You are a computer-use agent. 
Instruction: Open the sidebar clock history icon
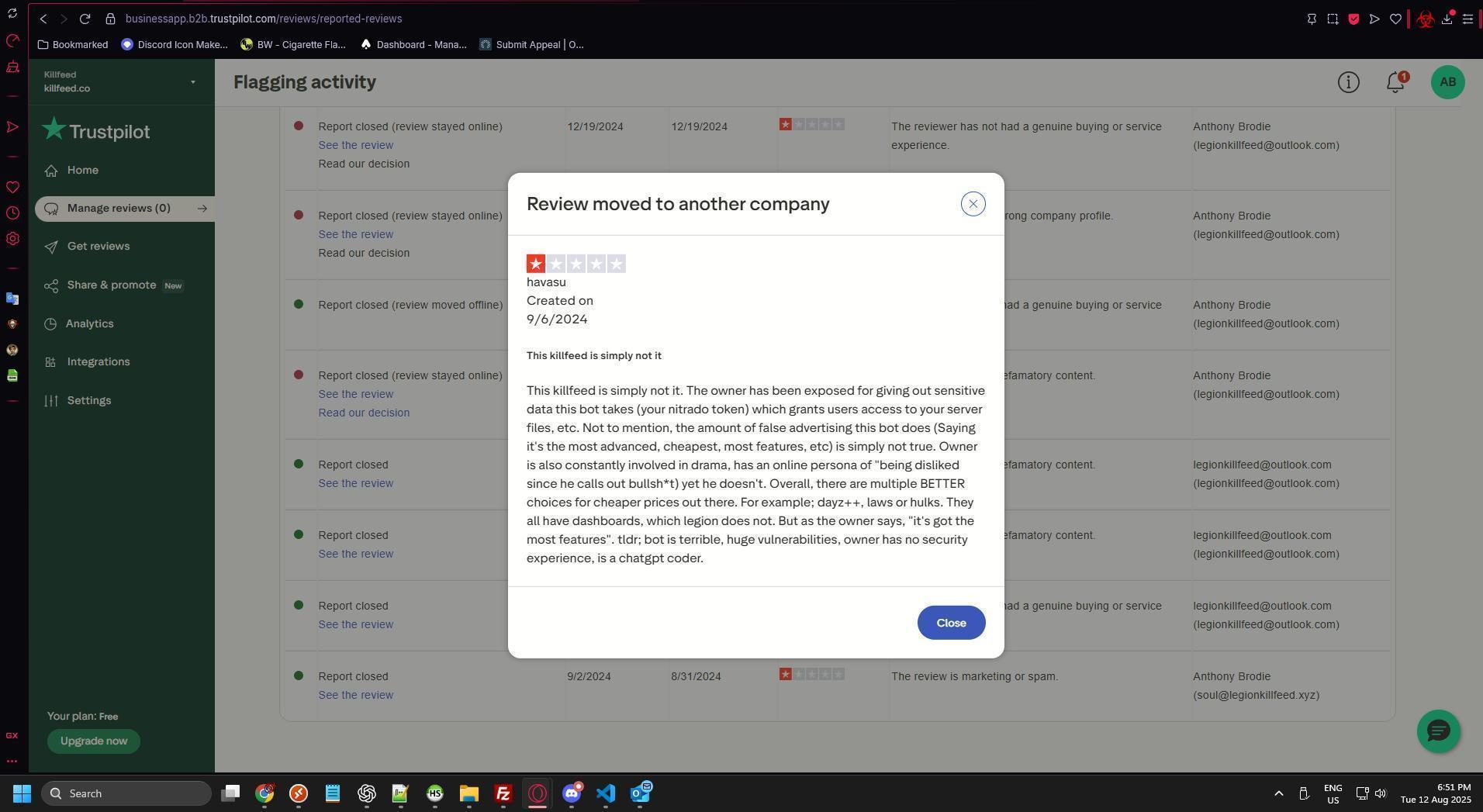(12, 213)
